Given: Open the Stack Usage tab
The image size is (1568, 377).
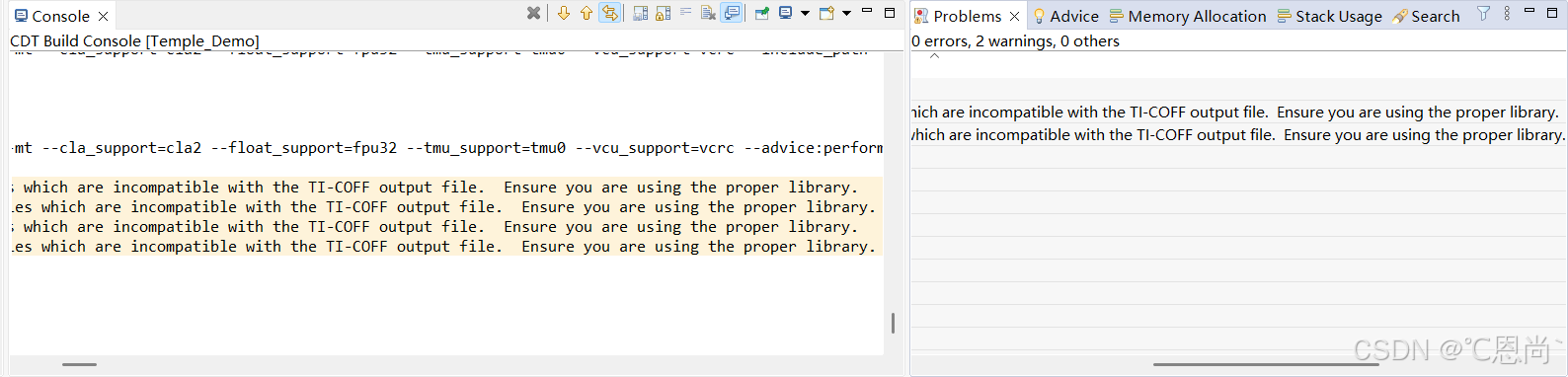Looking at the screenshot, I should [x=1329, y=16].
